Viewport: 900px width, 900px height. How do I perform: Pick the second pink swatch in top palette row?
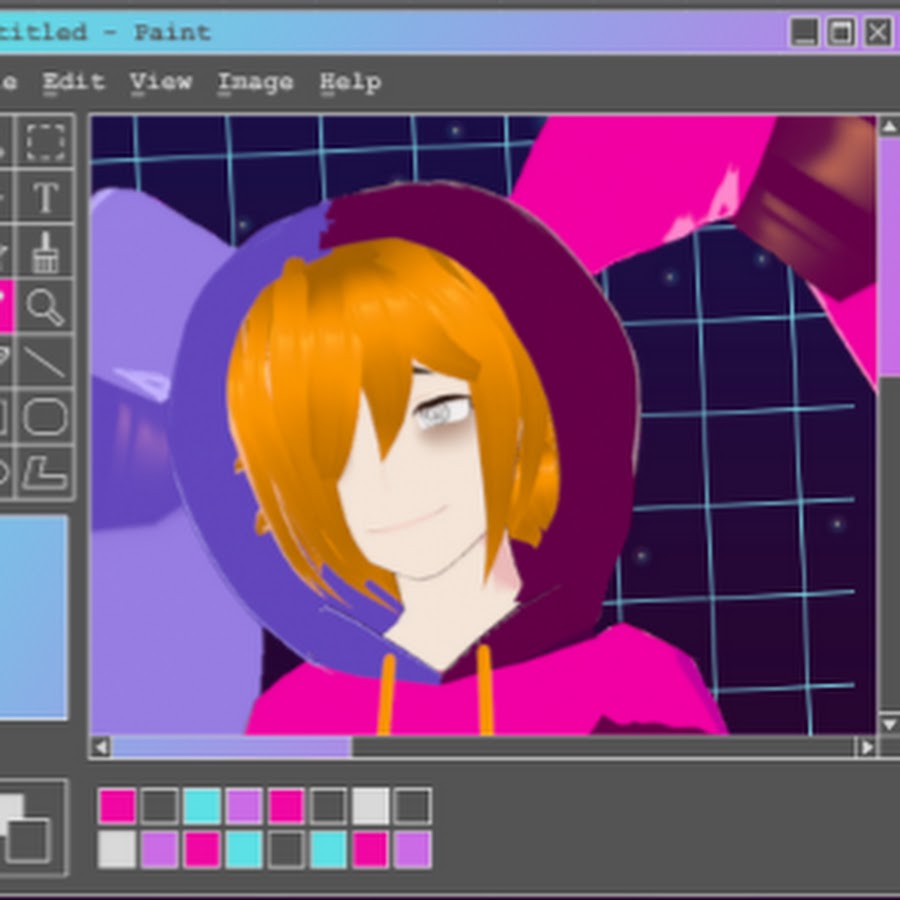click(286, 806)
